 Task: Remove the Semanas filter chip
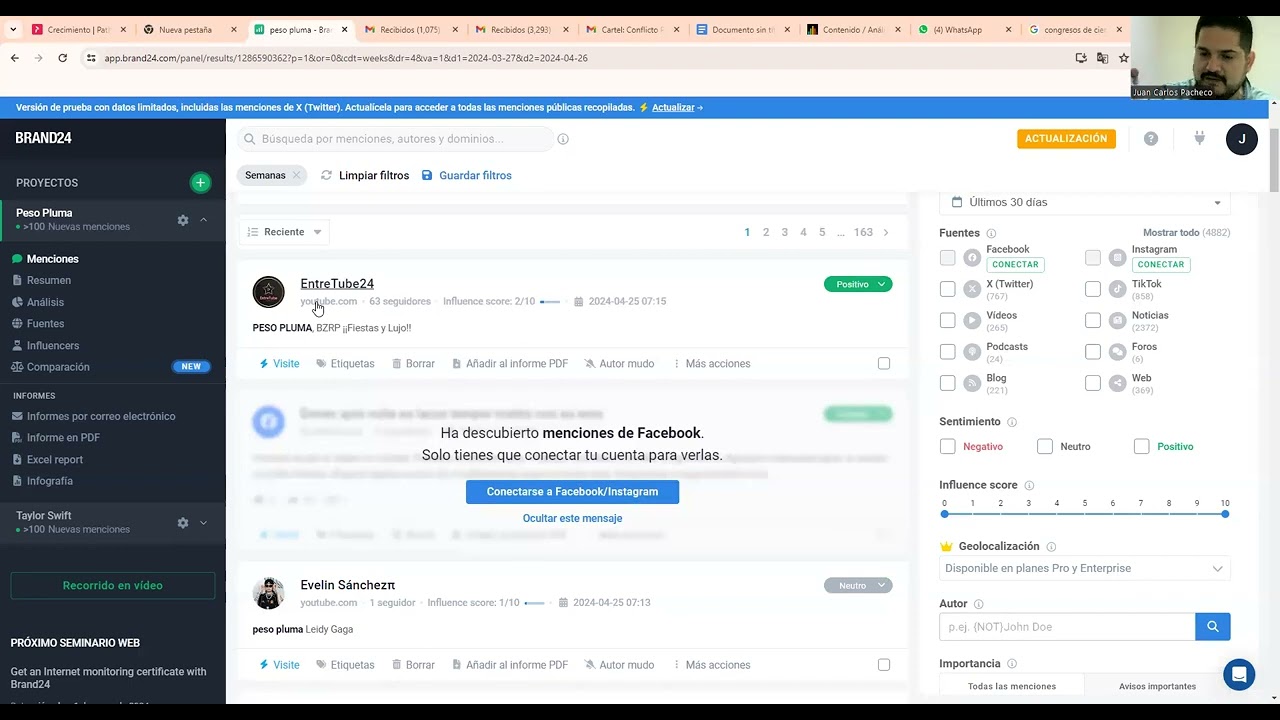point(297,175)
